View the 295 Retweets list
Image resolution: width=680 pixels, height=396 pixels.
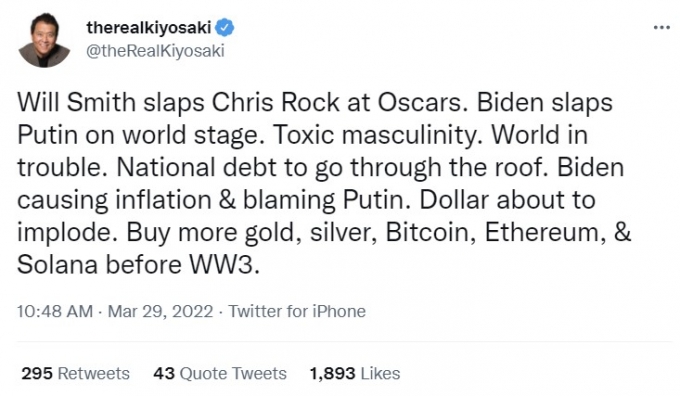click(x=75, y=373)
